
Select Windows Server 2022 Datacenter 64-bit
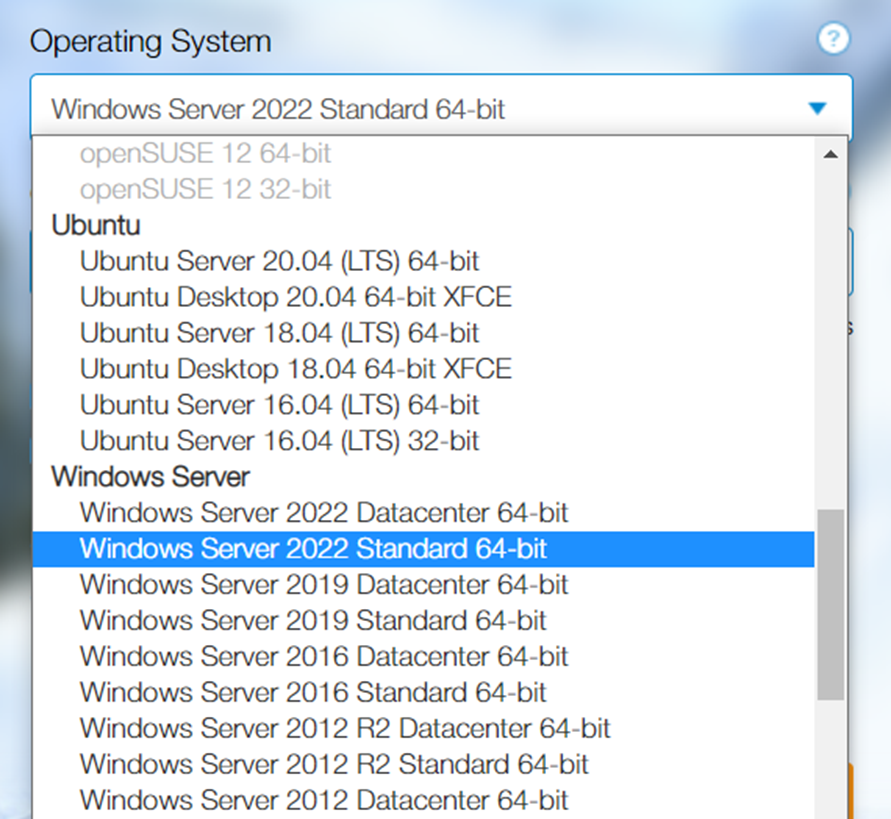point(423,513)
